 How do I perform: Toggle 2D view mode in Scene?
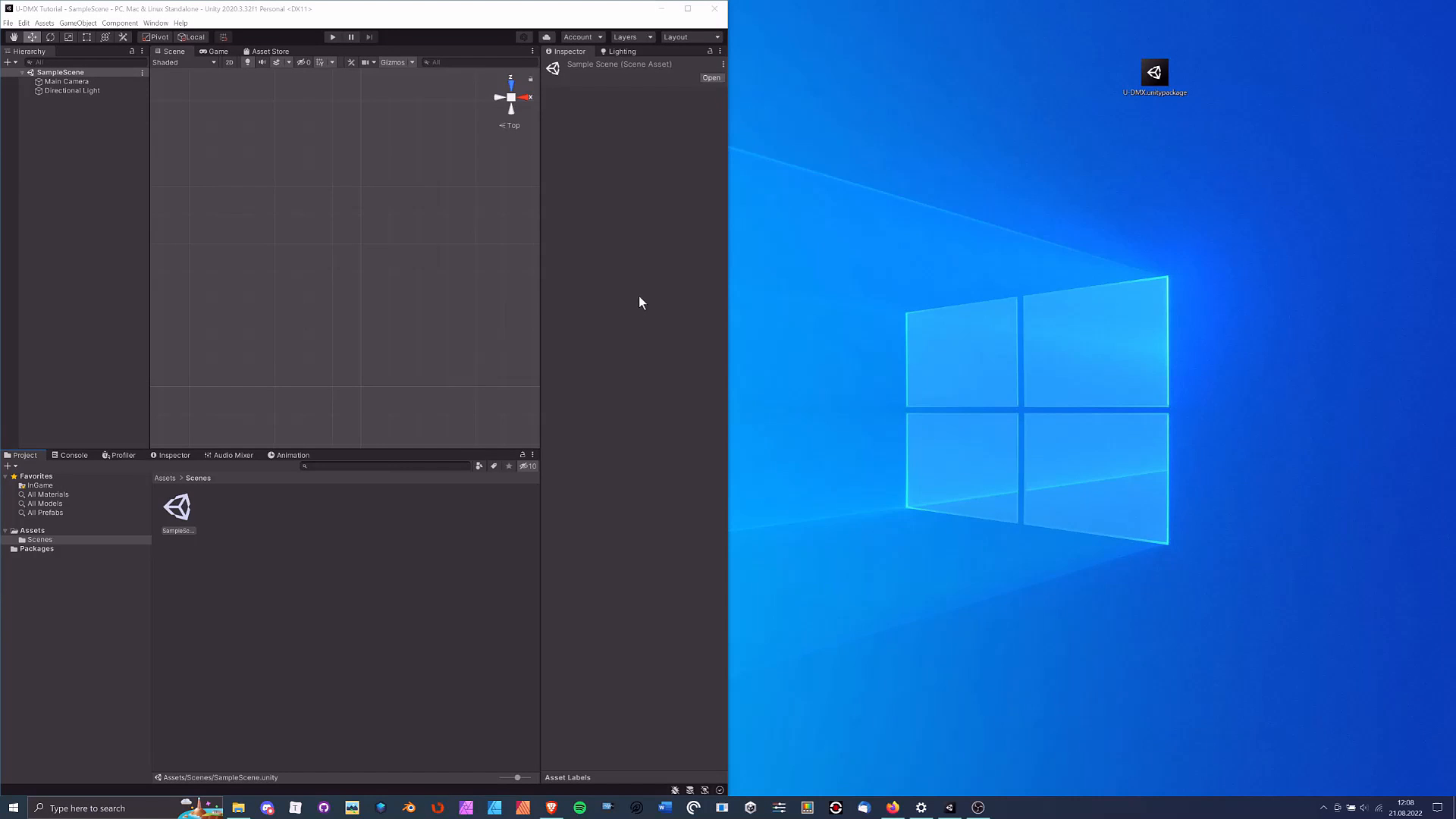[229, 62]
